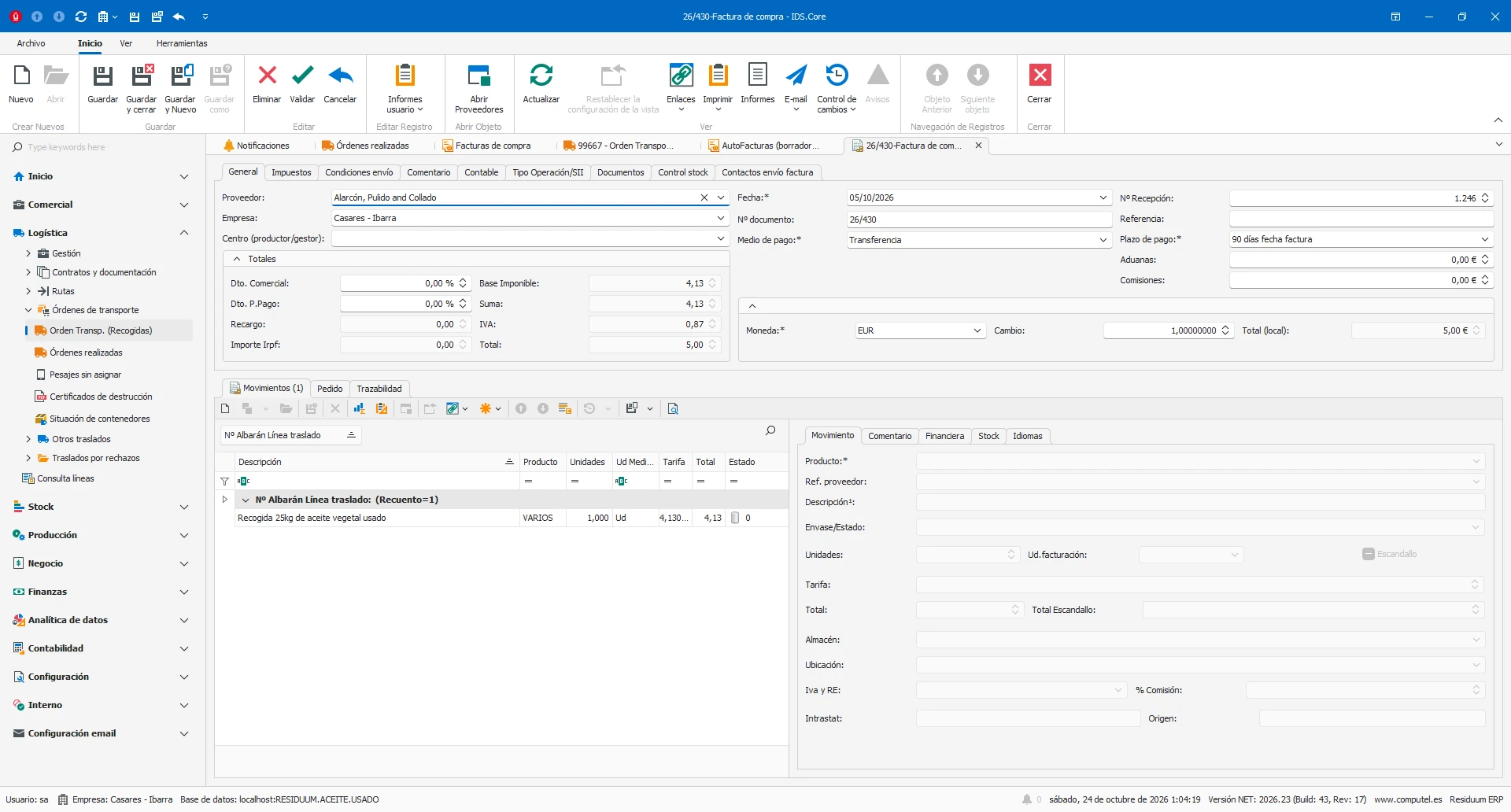Collapse Nº Albarán Línea traslado group
This screenshot has height=812, width=1511.
coord(246,500)
